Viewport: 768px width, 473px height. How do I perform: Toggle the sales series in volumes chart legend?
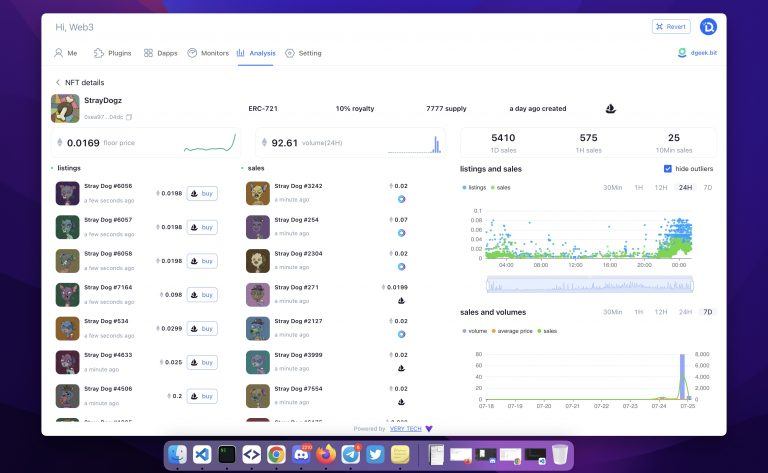(547, 331)
